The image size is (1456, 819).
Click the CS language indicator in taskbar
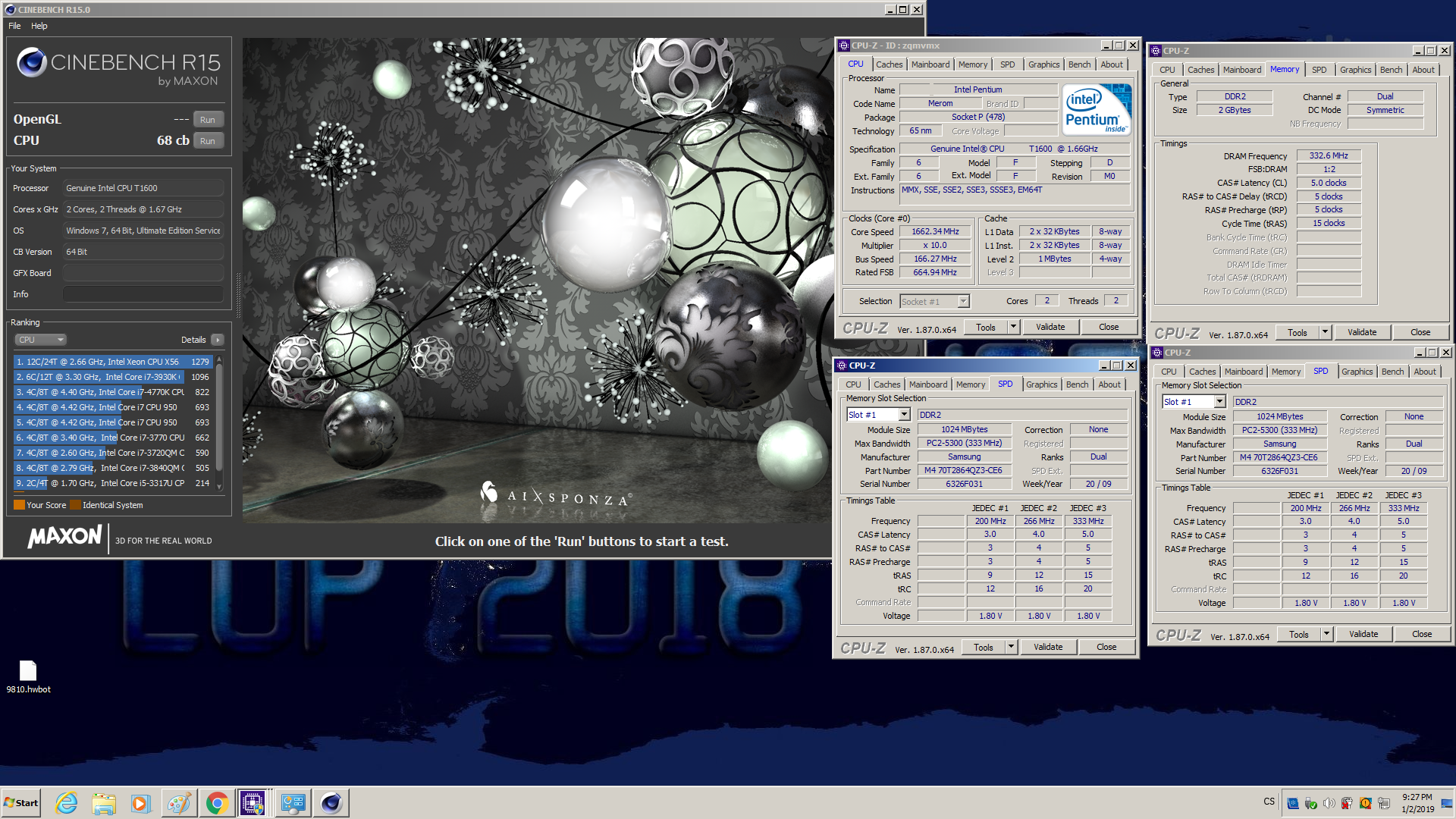click(1269, 802)
